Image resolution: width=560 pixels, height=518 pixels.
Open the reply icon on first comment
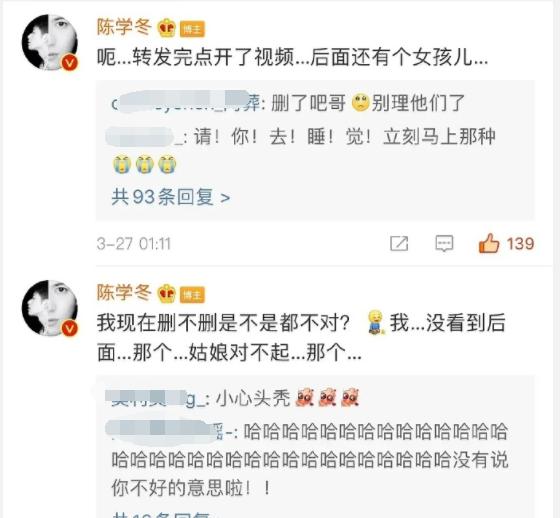click(x=444, y=244)
